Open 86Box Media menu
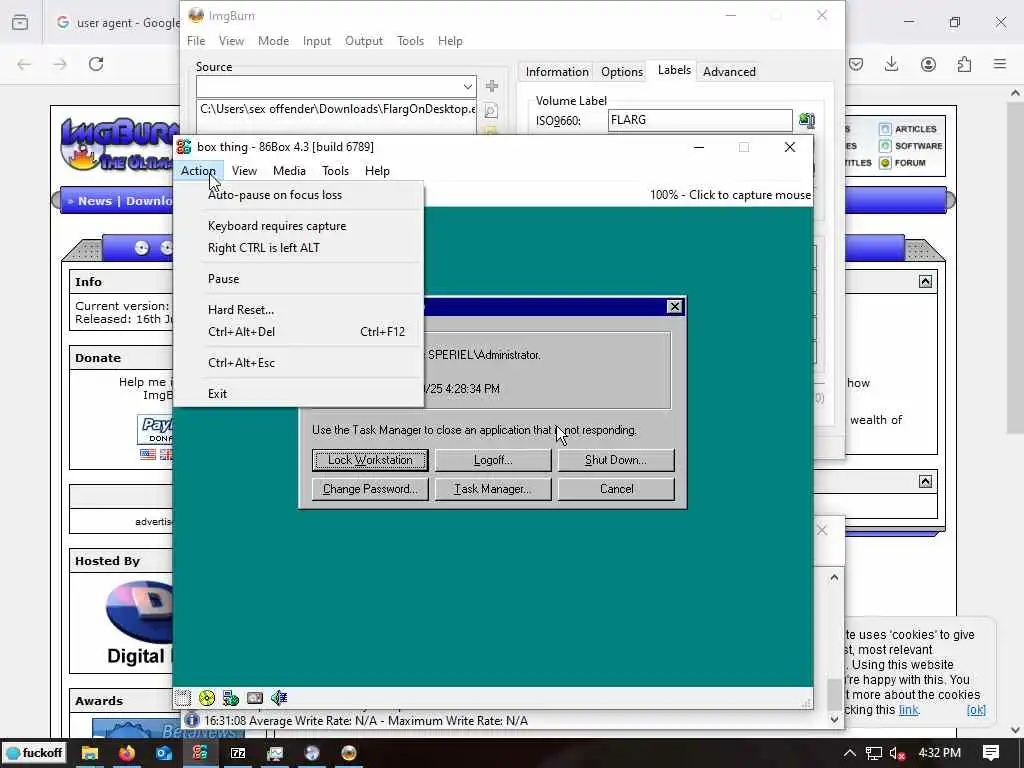This screenshot has height=768, width=1024. click(289, 170)
